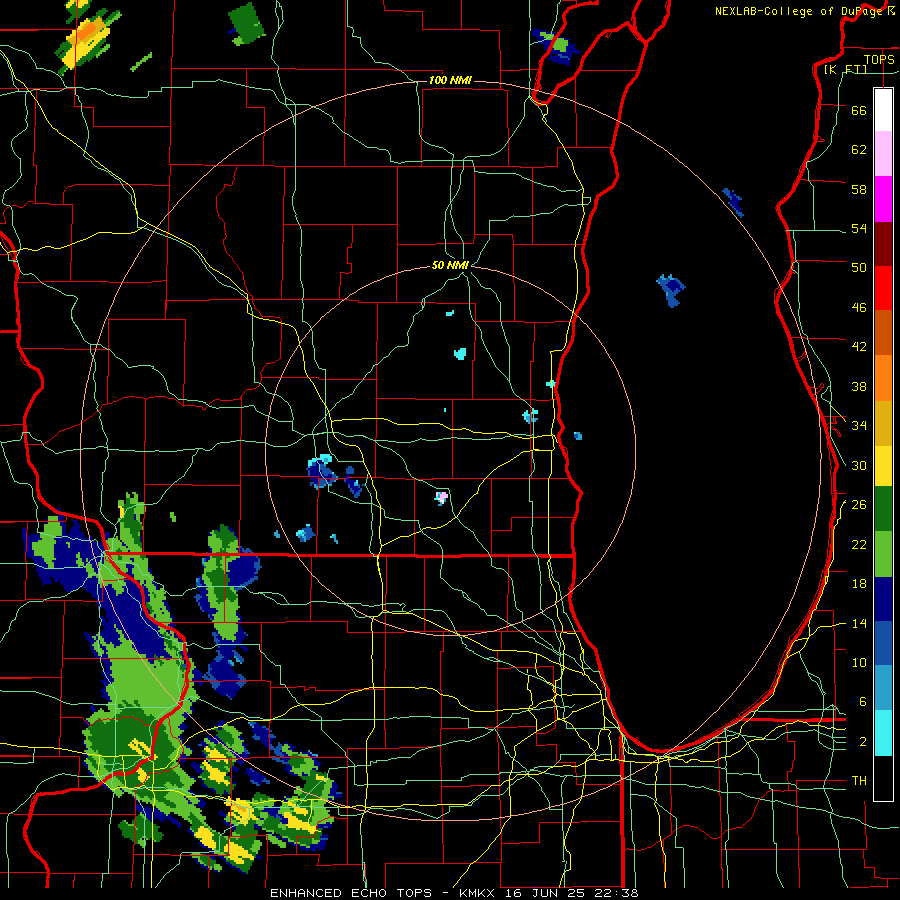Select the bright red legend swatch

tap(883, 288)
